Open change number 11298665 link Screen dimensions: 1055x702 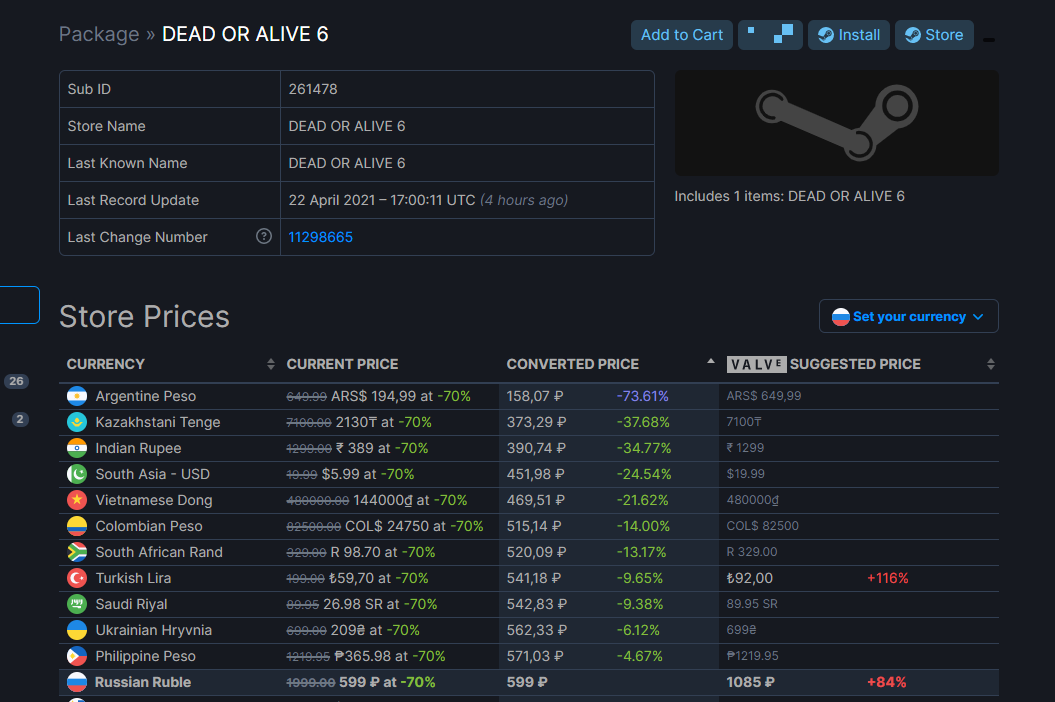coord(320,237)
